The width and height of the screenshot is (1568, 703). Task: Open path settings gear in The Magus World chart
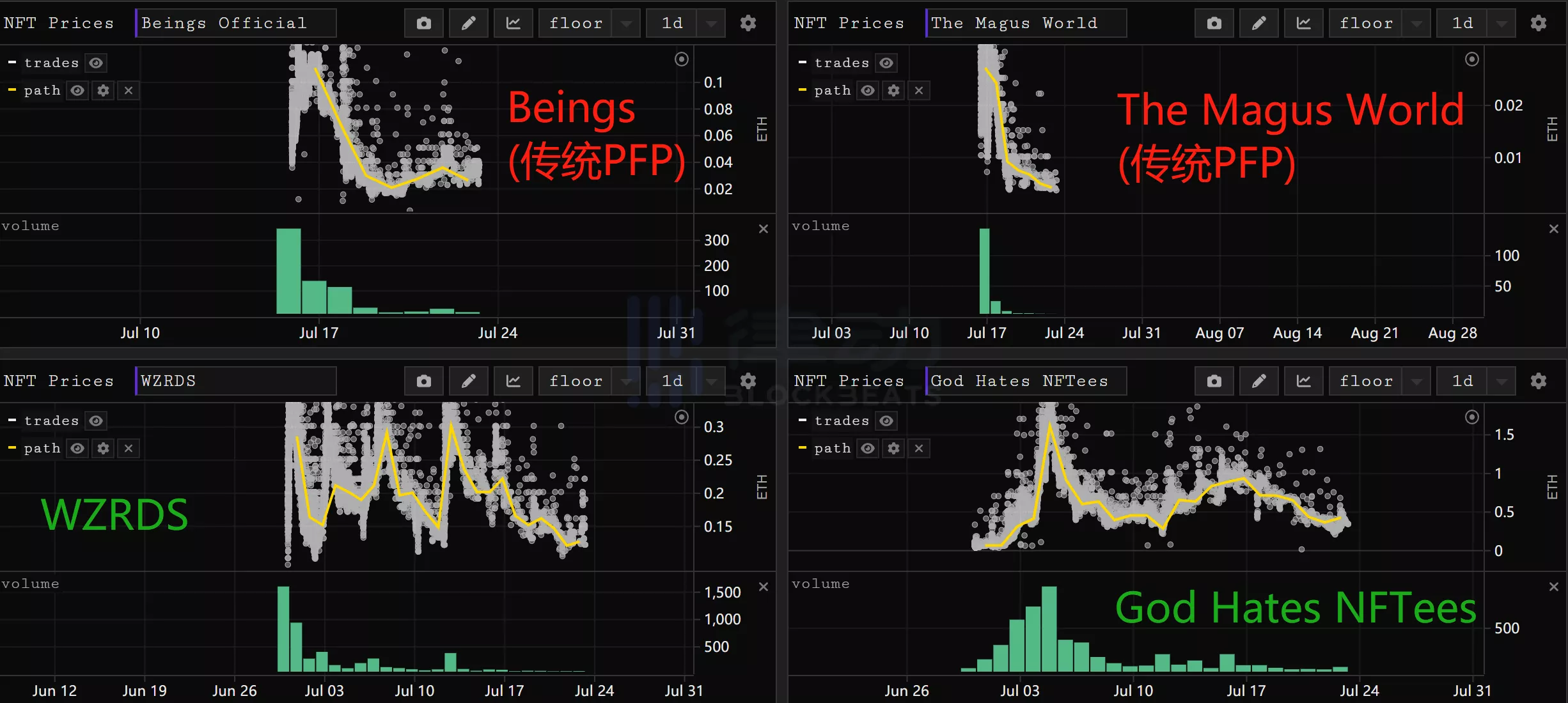click(893, 91)
